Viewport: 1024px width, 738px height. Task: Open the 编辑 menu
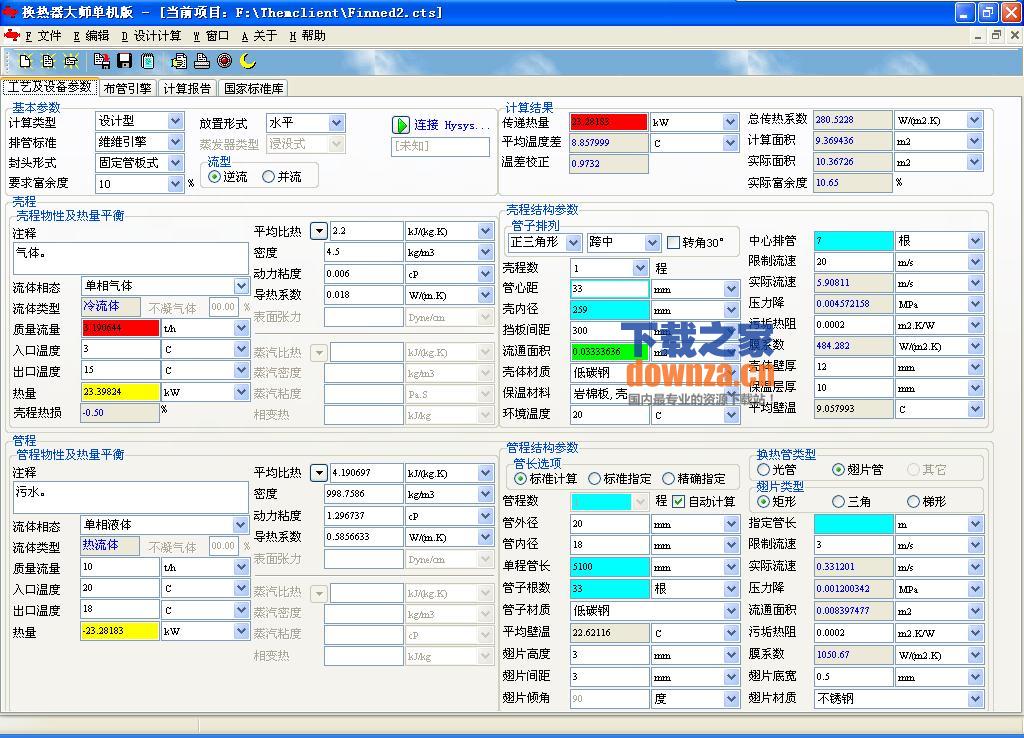click(x=91, y=36)
